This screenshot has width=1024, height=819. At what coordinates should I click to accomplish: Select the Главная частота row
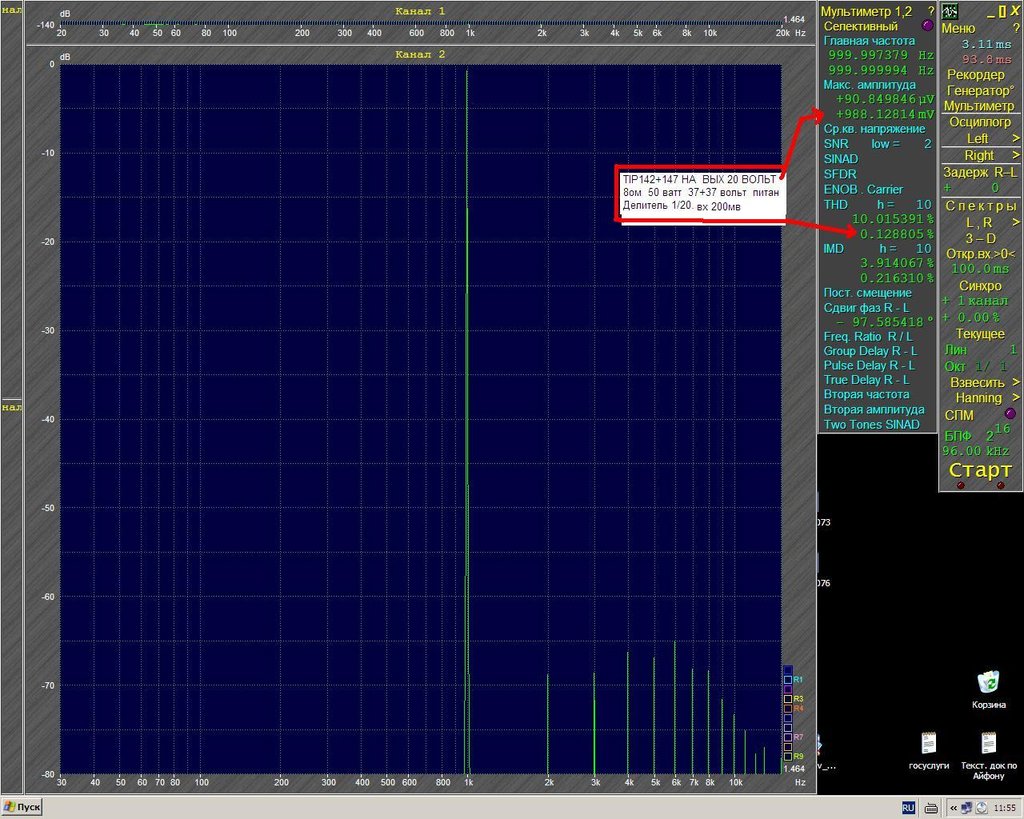coord(869,40)
